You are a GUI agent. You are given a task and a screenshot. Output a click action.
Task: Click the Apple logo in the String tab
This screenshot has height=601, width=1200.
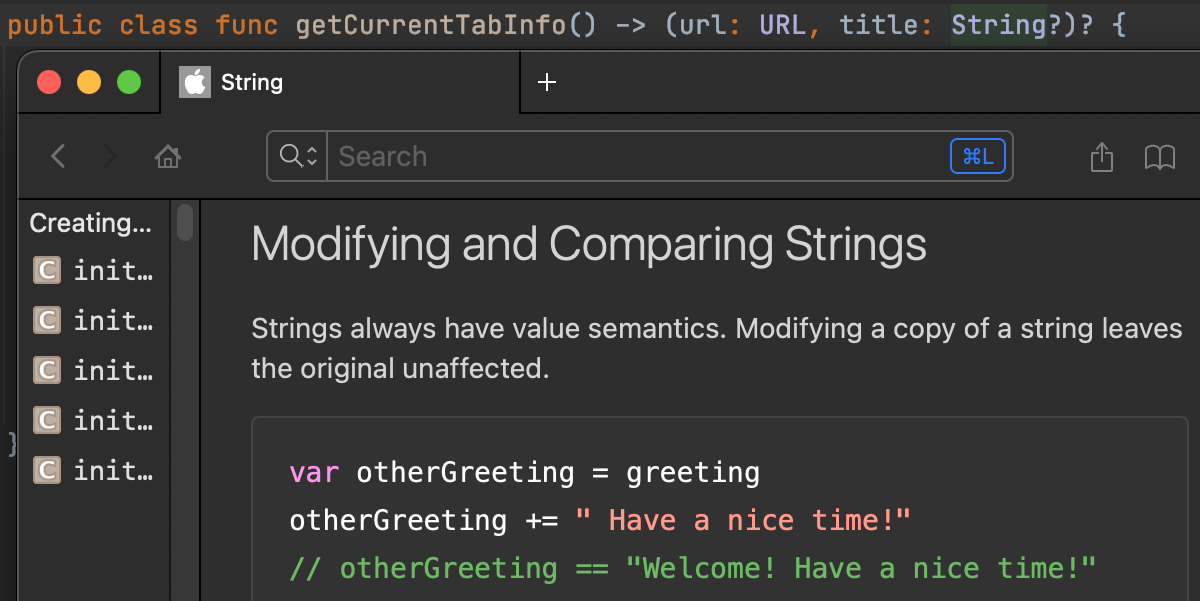coord(195,82)
